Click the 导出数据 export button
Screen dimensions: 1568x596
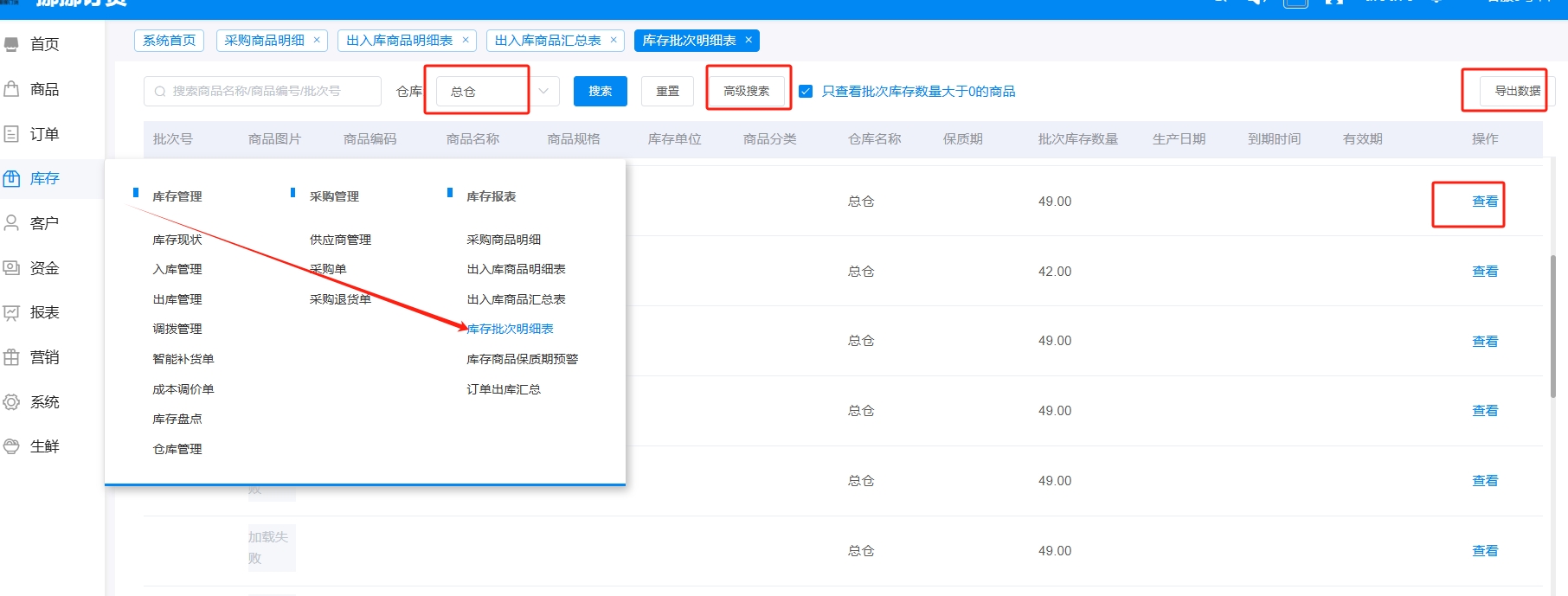pos(1516,91)
